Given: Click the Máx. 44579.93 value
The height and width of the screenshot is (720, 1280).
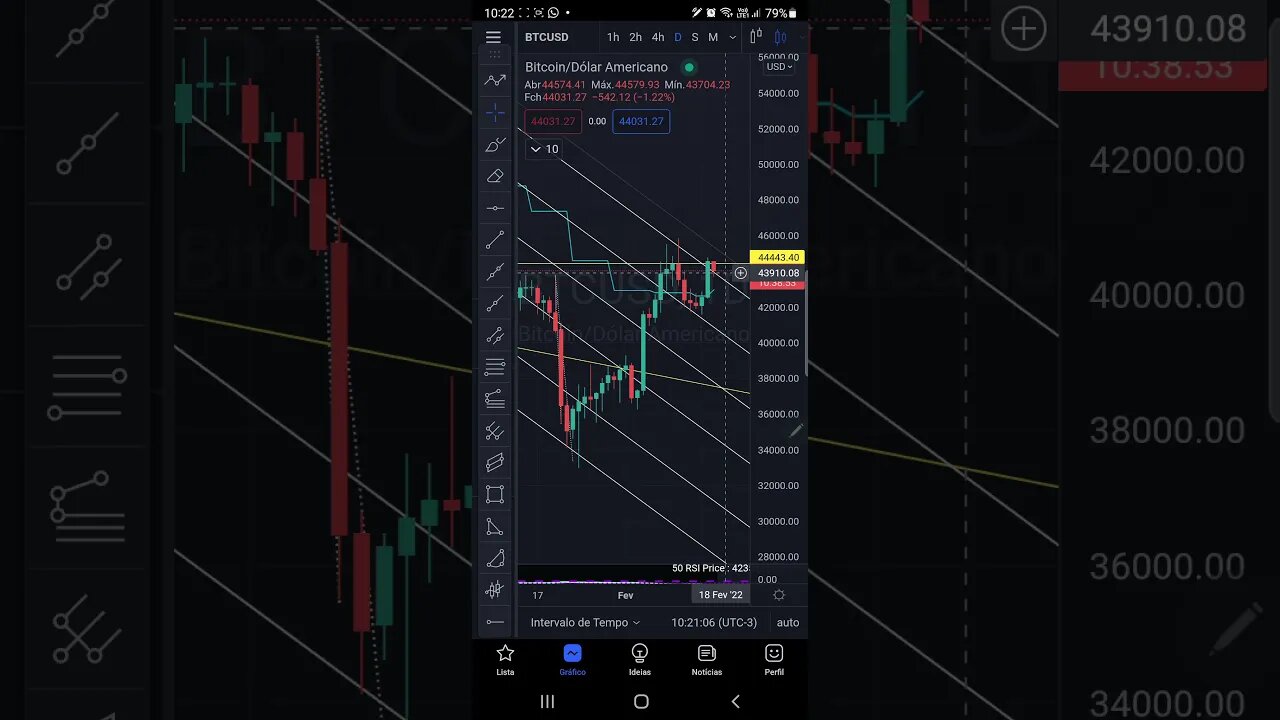Looking at the screenshot, I should pyautogui.click(x=625, y=85).
